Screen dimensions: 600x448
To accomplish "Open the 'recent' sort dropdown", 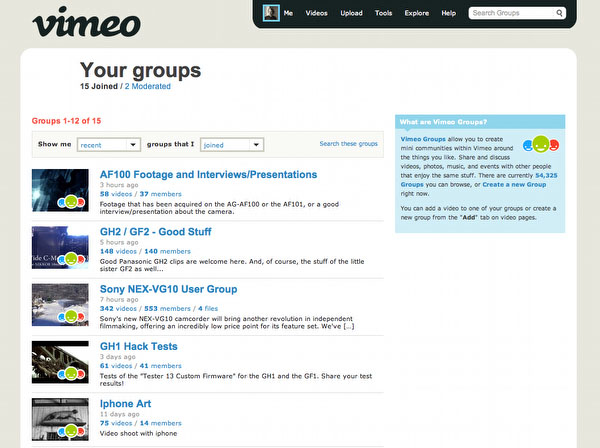I will coord(109,145).
